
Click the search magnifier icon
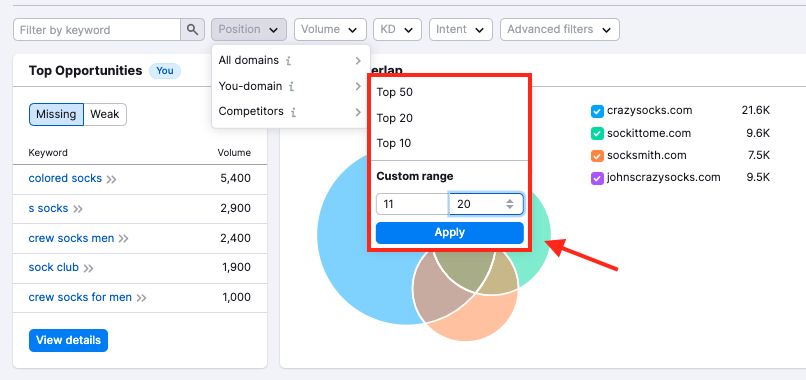[192, 30]
